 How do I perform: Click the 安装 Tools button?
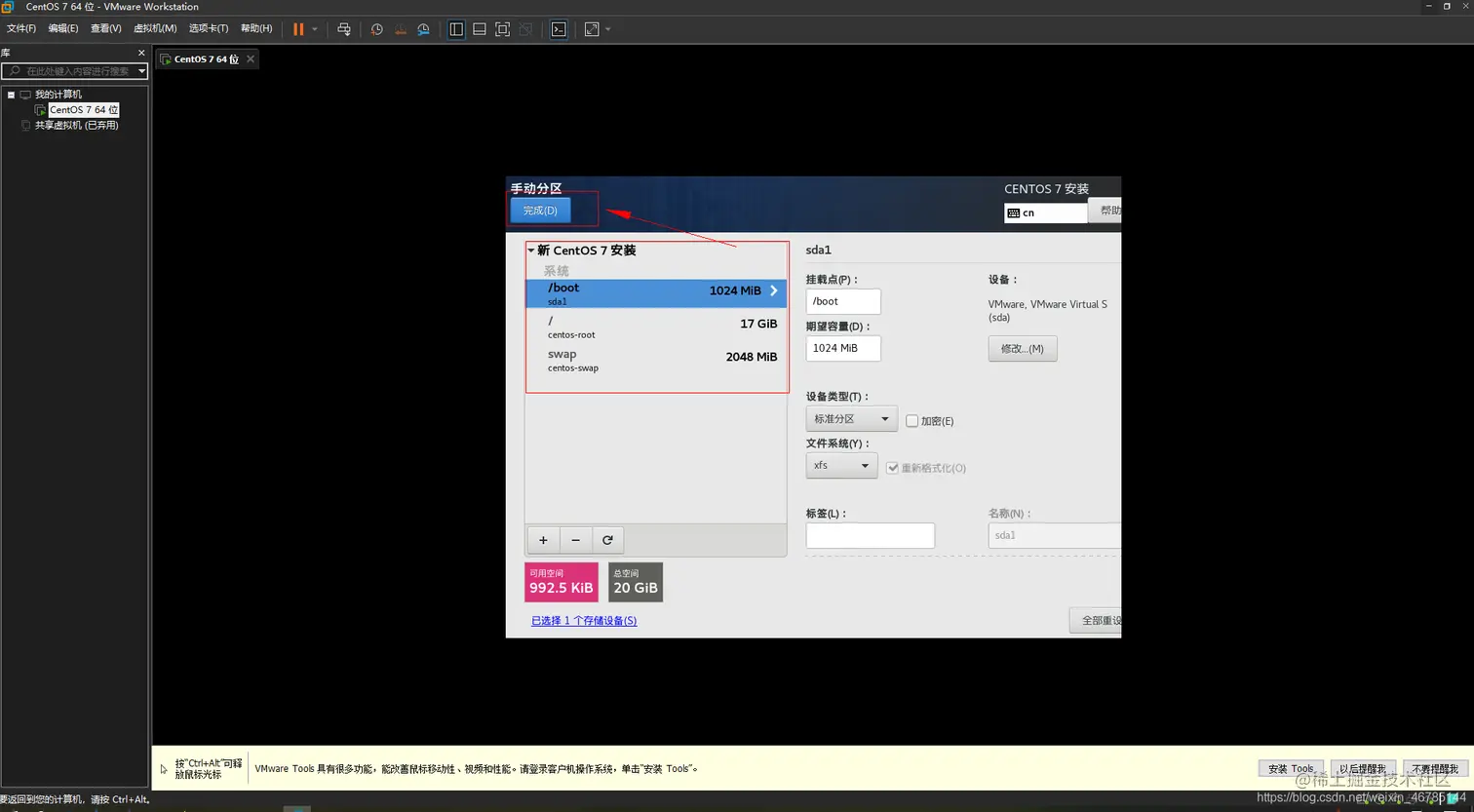pos(1291,769)
